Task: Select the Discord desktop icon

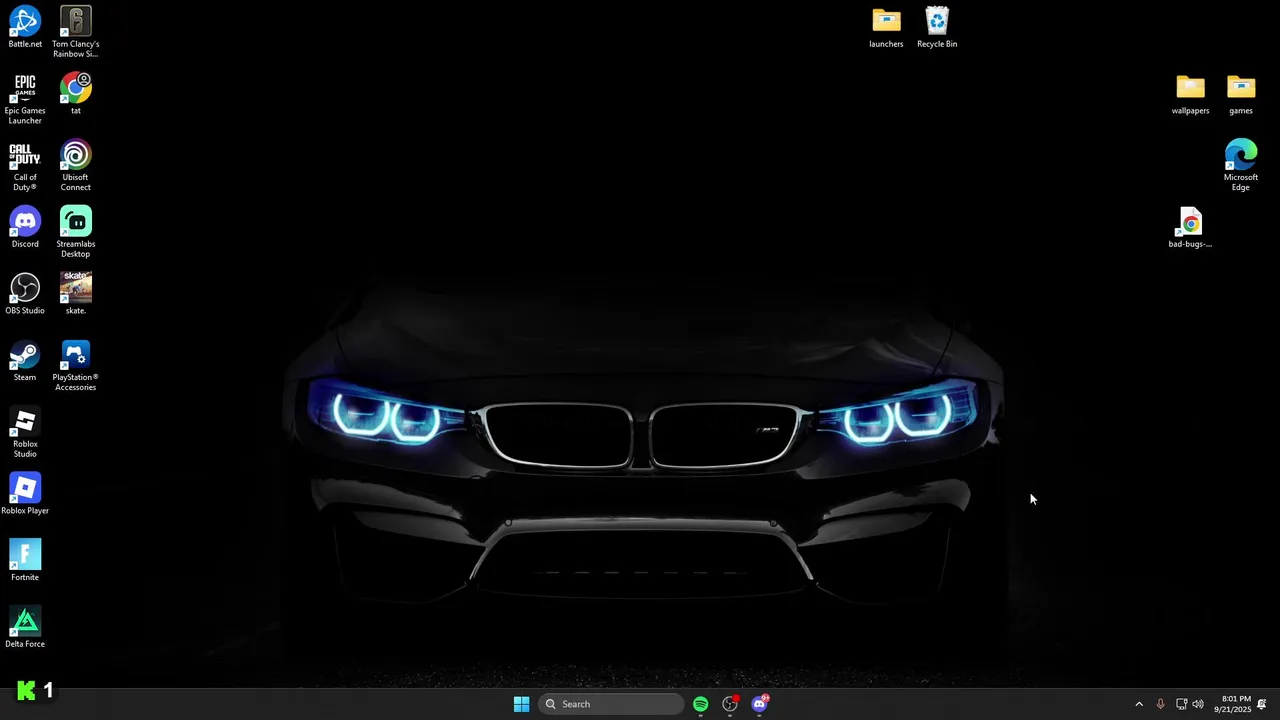Action: tap(25, 227)
